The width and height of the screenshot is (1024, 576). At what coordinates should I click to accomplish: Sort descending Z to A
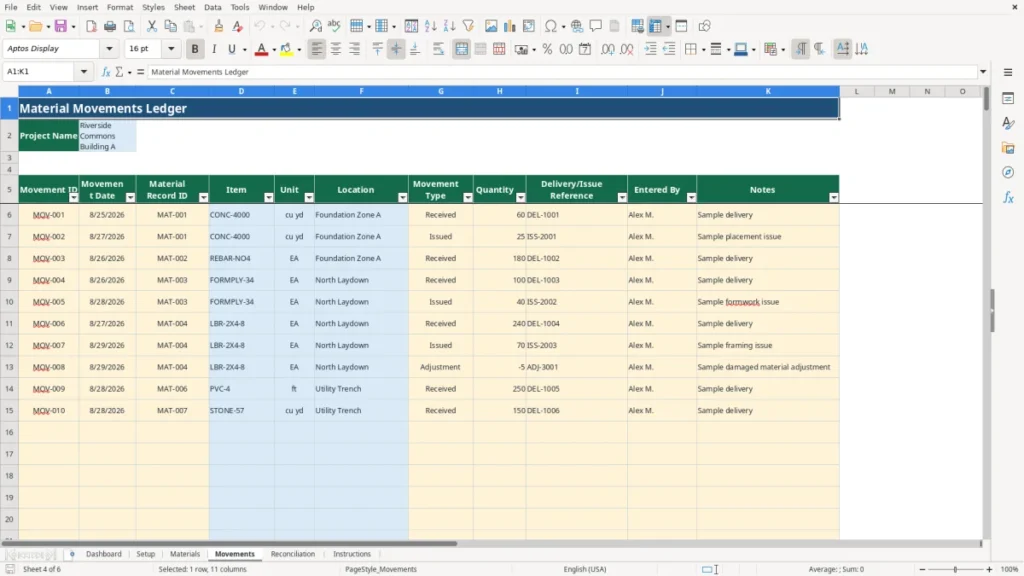449,26
